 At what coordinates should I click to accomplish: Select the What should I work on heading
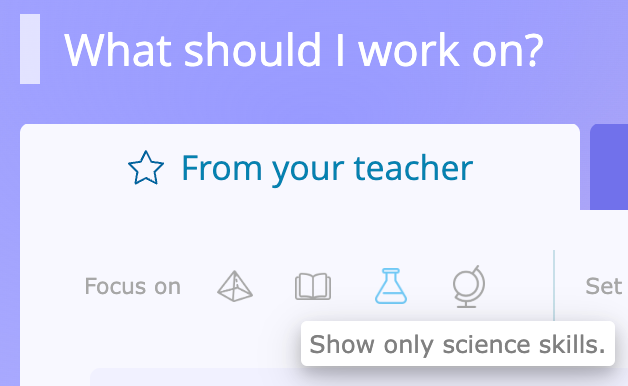point(304,50)
